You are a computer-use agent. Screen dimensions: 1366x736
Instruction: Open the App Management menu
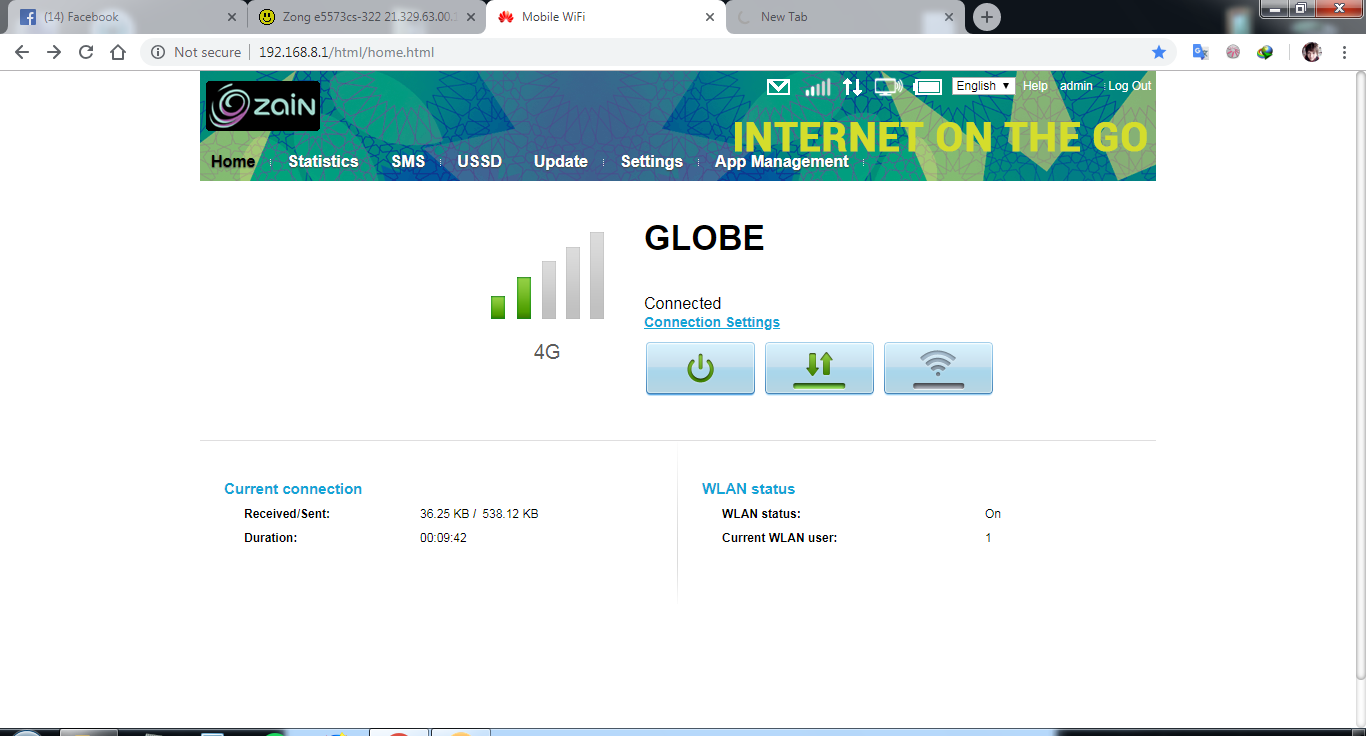782,161
